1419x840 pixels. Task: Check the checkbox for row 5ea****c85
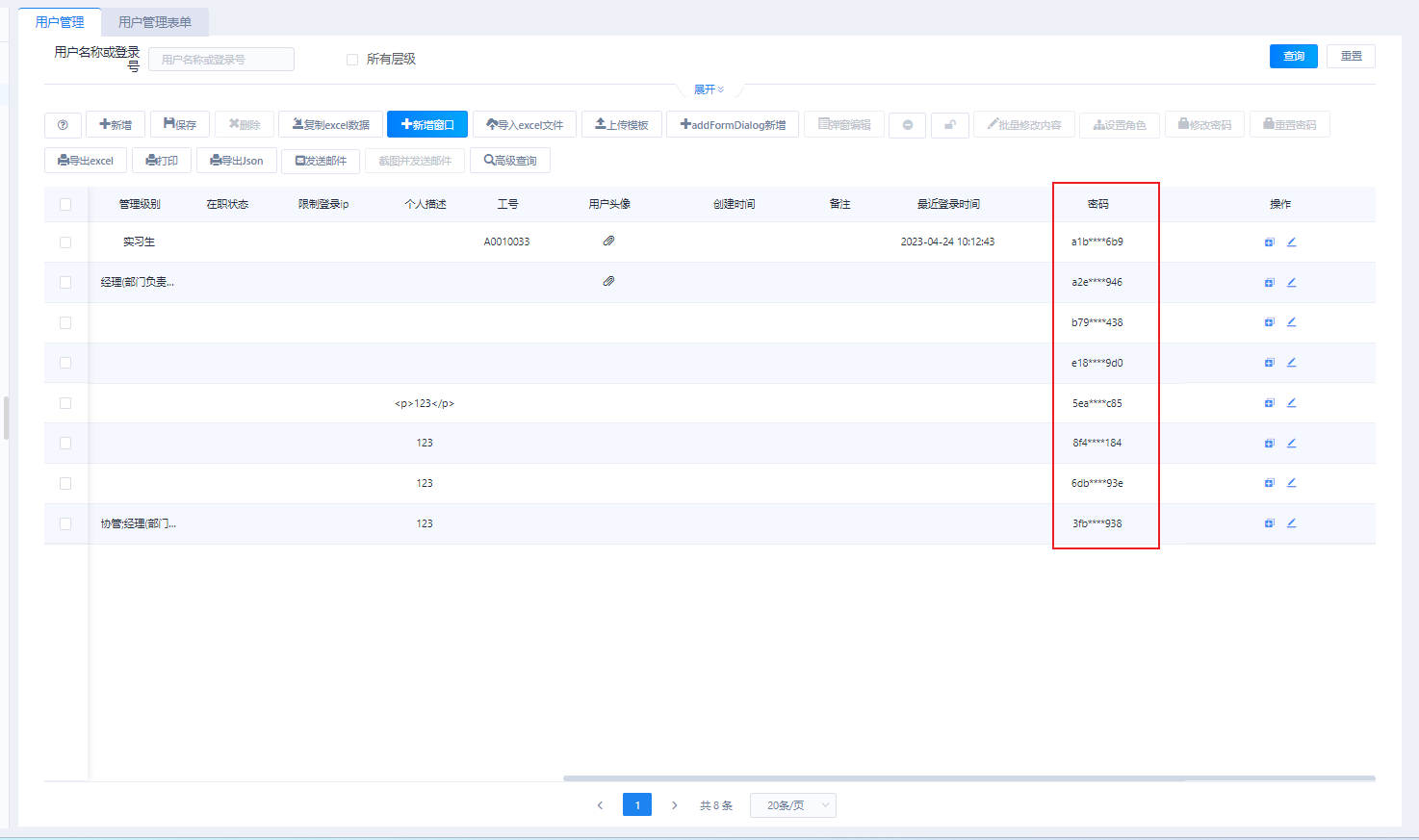pos(65,403)
